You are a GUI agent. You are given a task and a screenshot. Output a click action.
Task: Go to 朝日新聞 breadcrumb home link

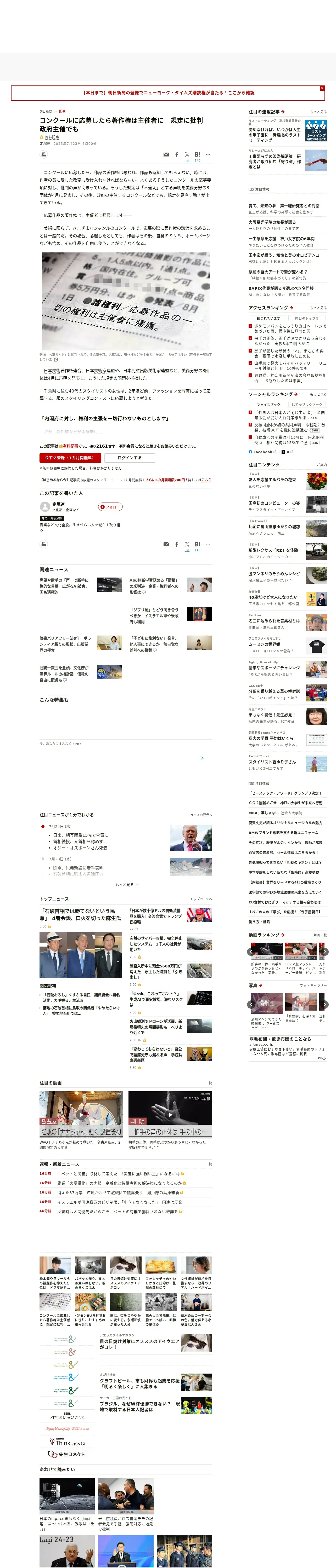tap(46, 111)
